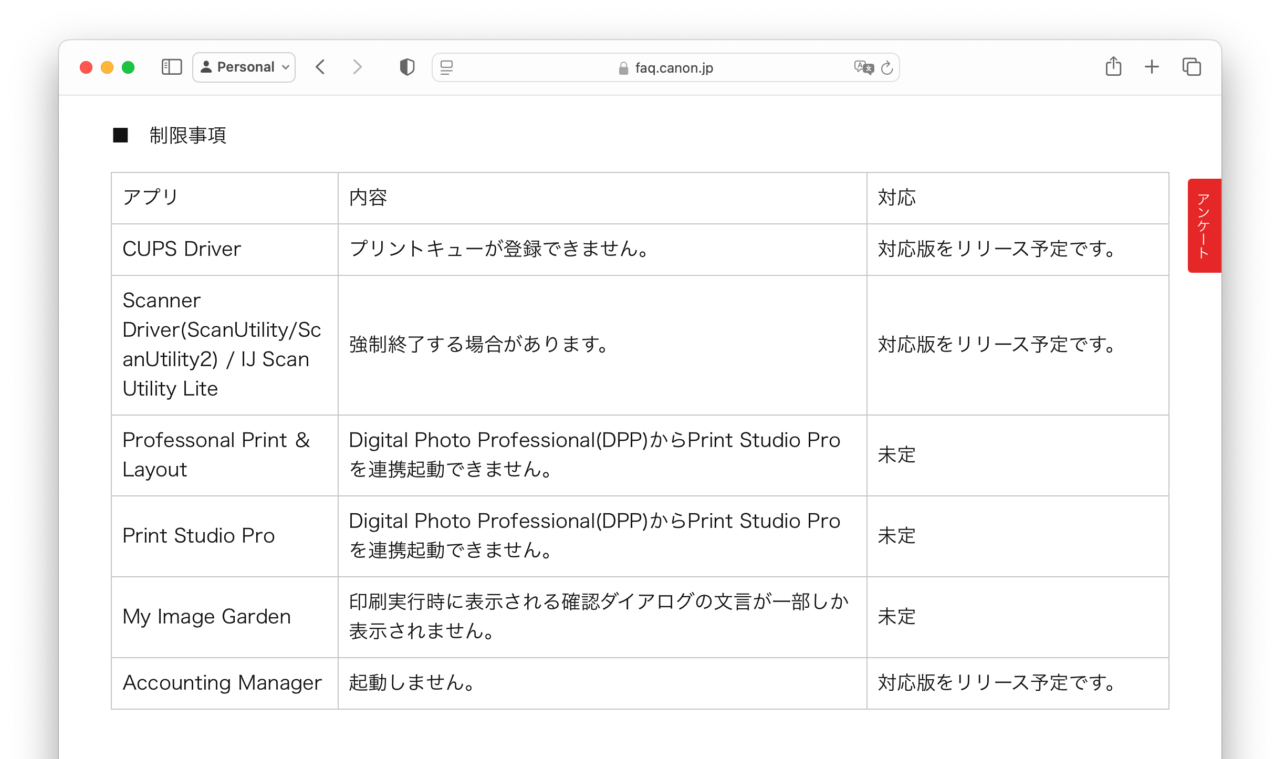
Task: Zoom the window with the green button
Action: pyautogui.click(x=128, y=67)
